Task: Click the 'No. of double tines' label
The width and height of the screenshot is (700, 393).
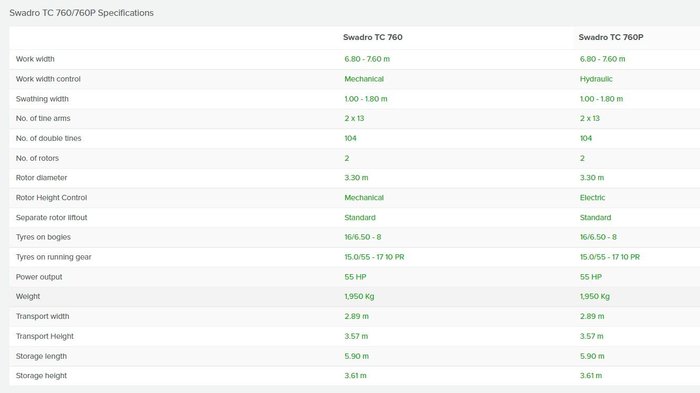Action: (48, 138)
